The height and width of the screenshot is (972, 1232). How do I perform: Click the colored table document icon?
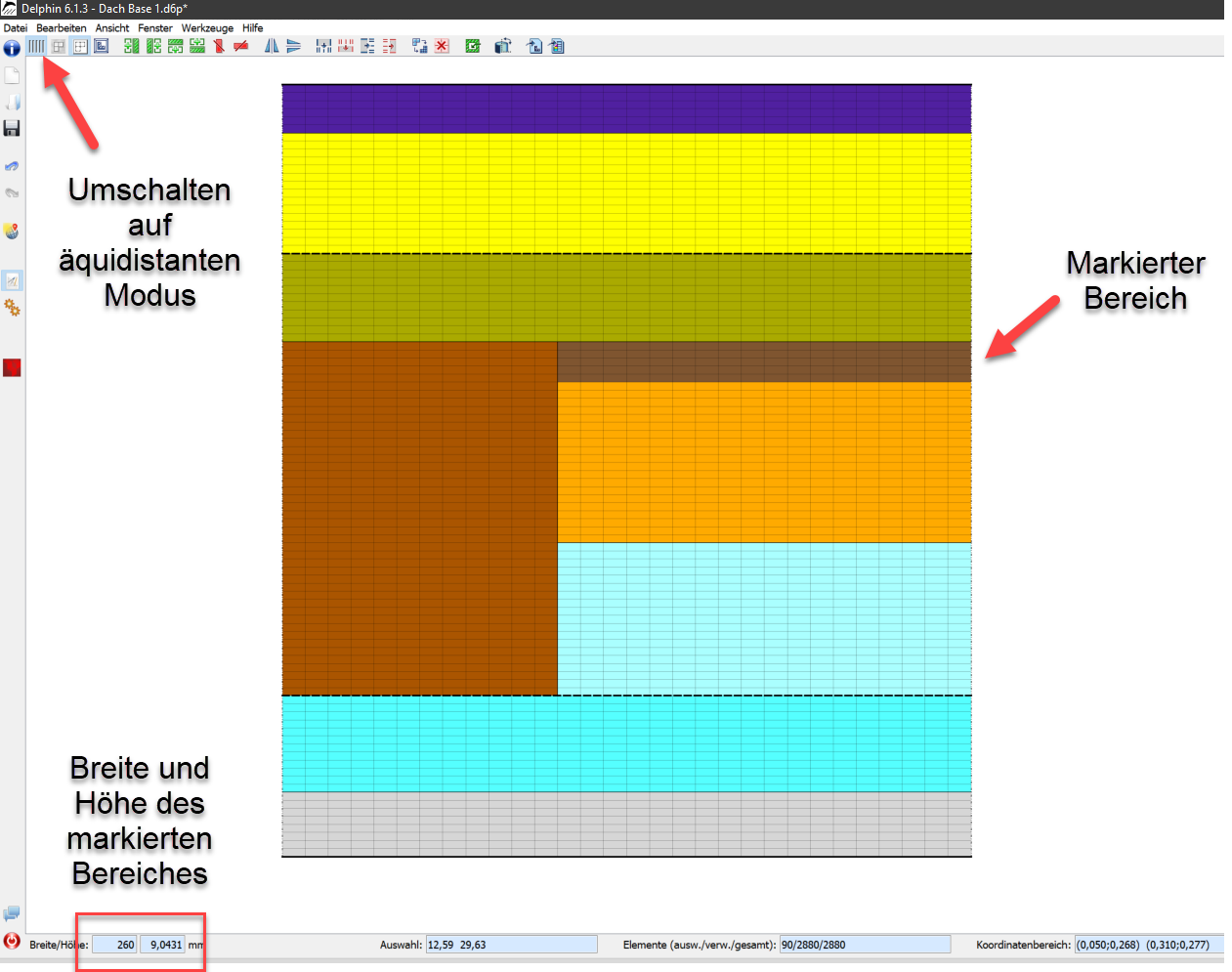(x=557, y=46)
